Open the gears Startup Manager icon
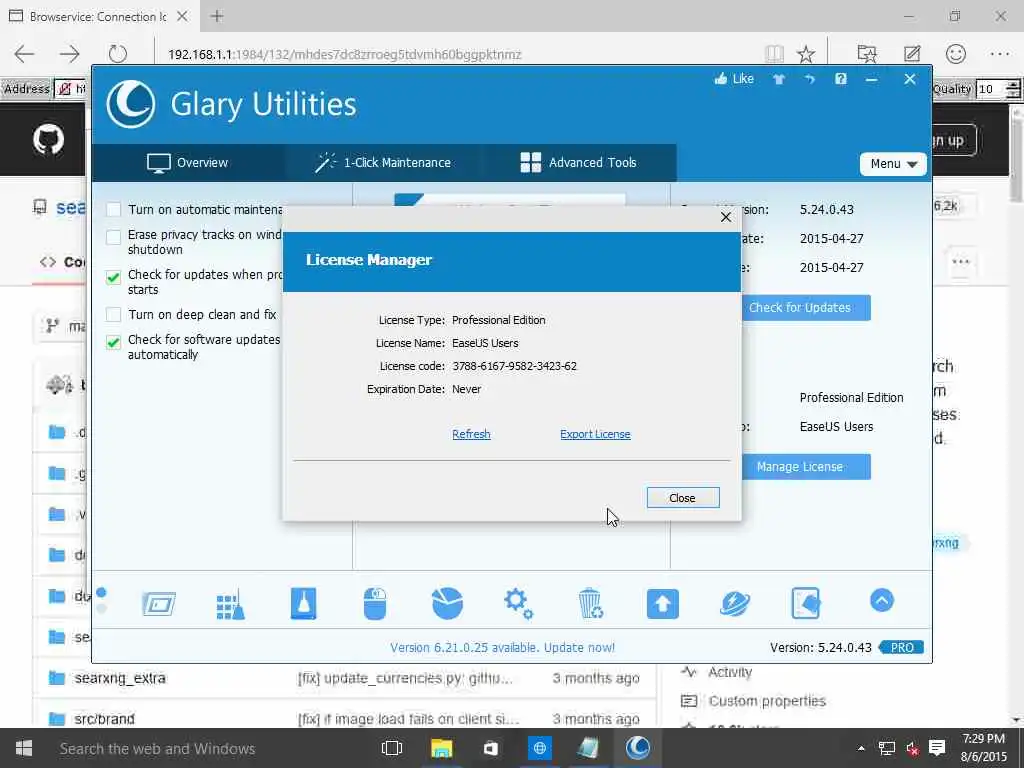The height and width of the screenshot is (768, 1024). [x=519, y=603]
